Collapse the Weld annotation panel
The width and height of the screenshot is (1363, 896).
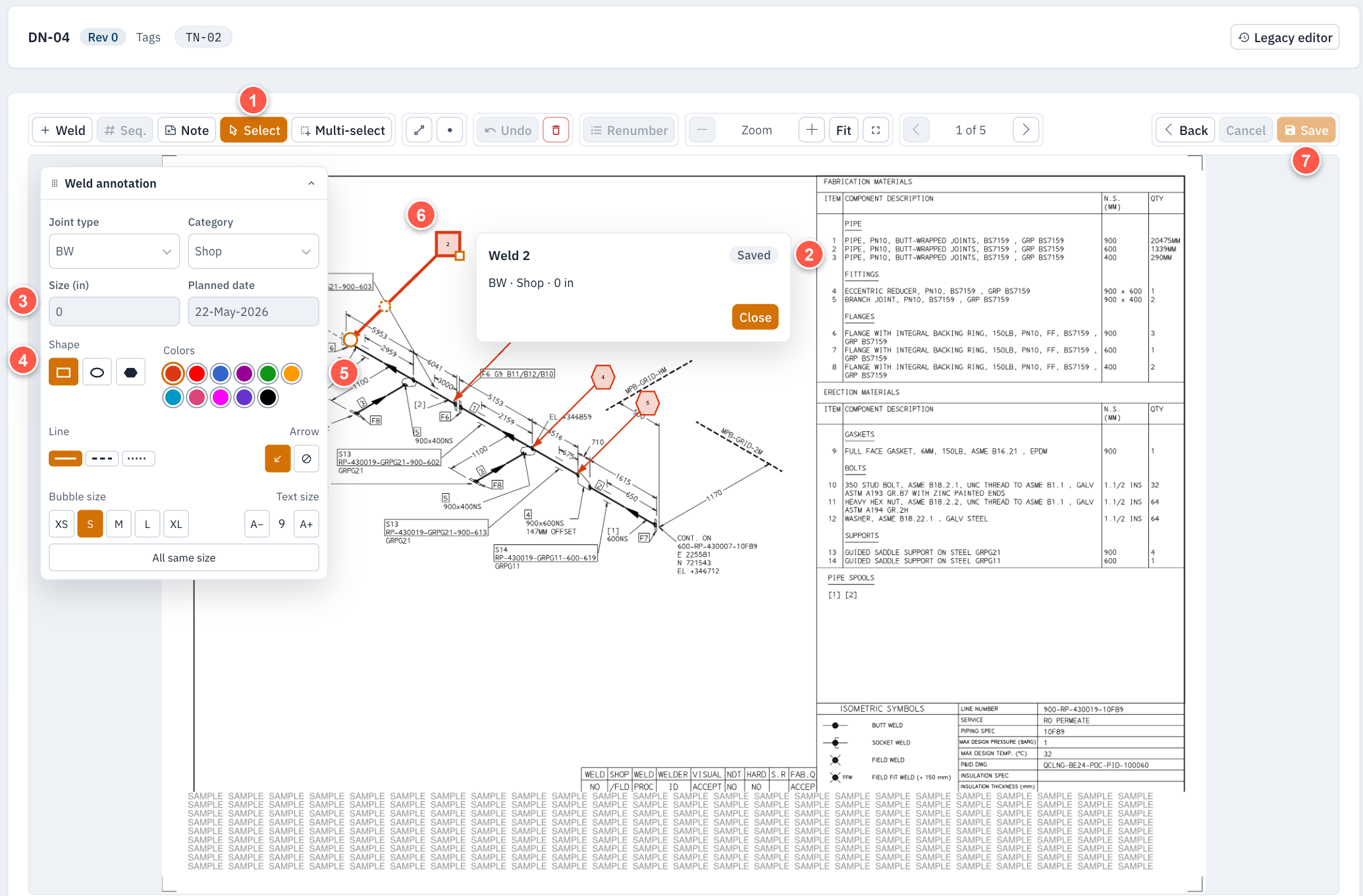[311, 184]
